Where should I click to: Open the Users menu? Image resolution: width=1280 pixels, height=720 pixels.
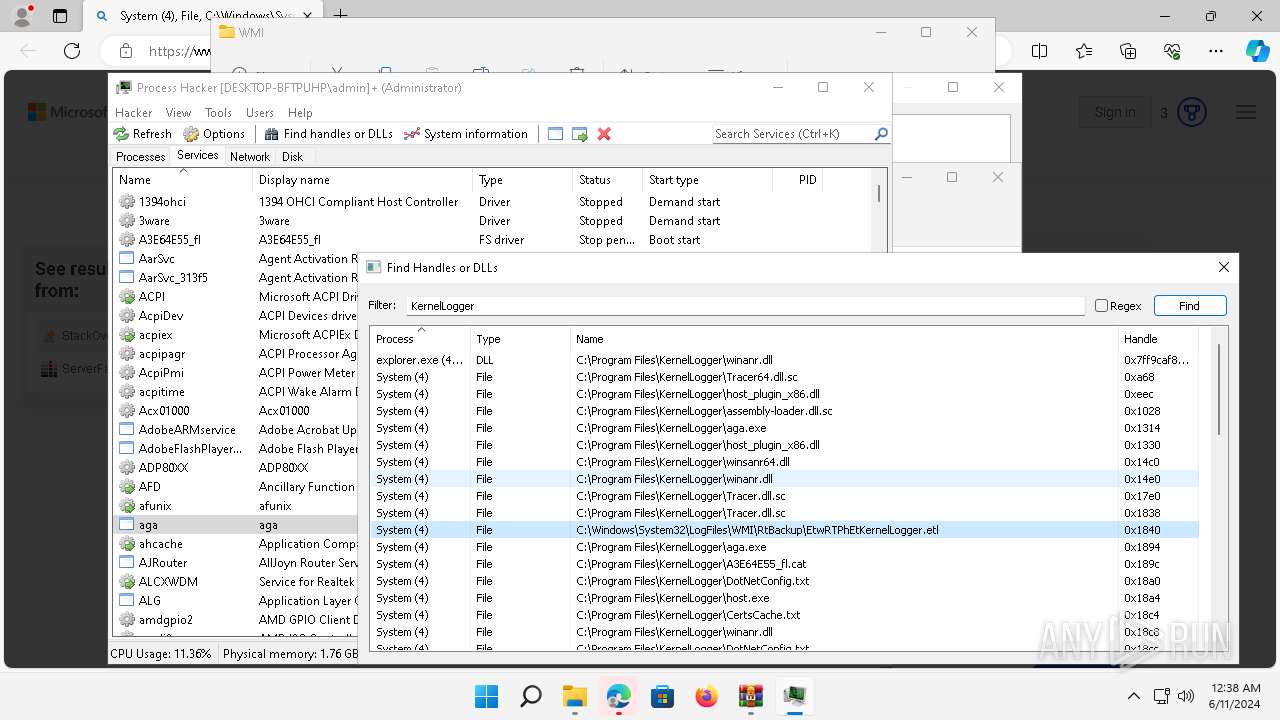coord(260,113)
